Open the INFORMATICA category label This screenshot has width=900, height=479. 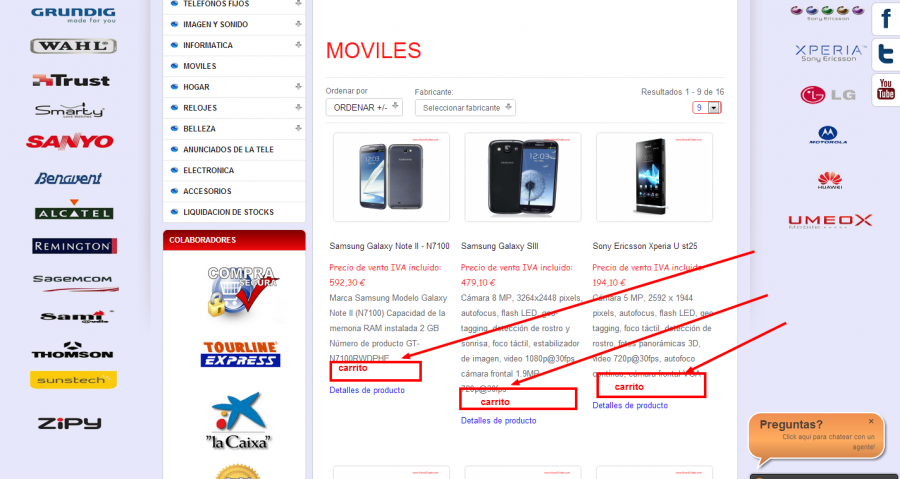[x=208, y=45]
